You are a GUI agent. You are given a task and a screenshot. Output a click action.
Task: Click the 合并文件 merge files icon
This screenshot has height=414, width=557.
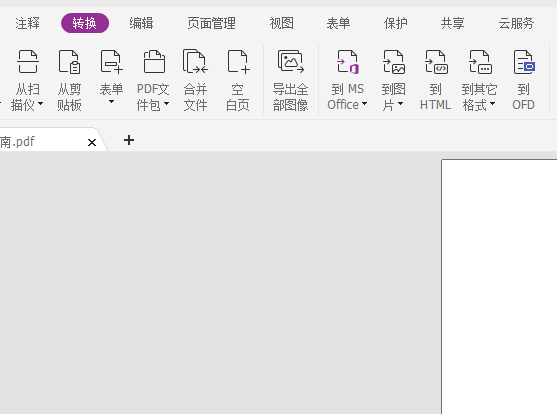195,61
